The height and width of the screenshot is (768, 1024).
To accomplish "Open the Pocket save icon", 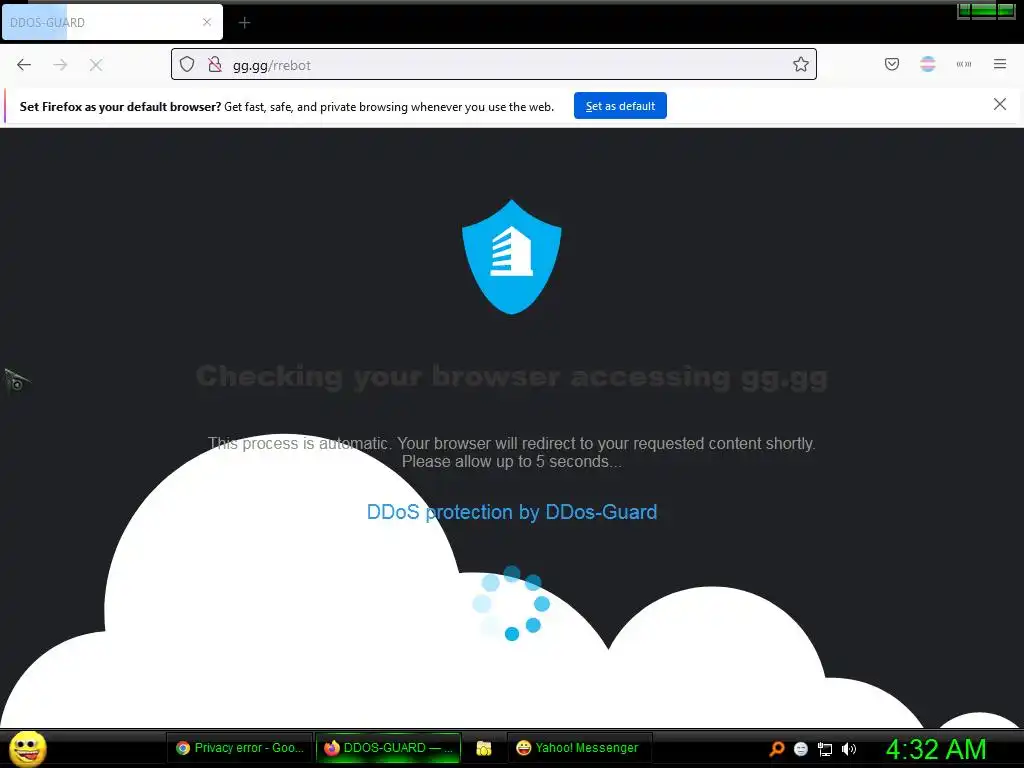I will pyautogui.click(x=892, y=64).
